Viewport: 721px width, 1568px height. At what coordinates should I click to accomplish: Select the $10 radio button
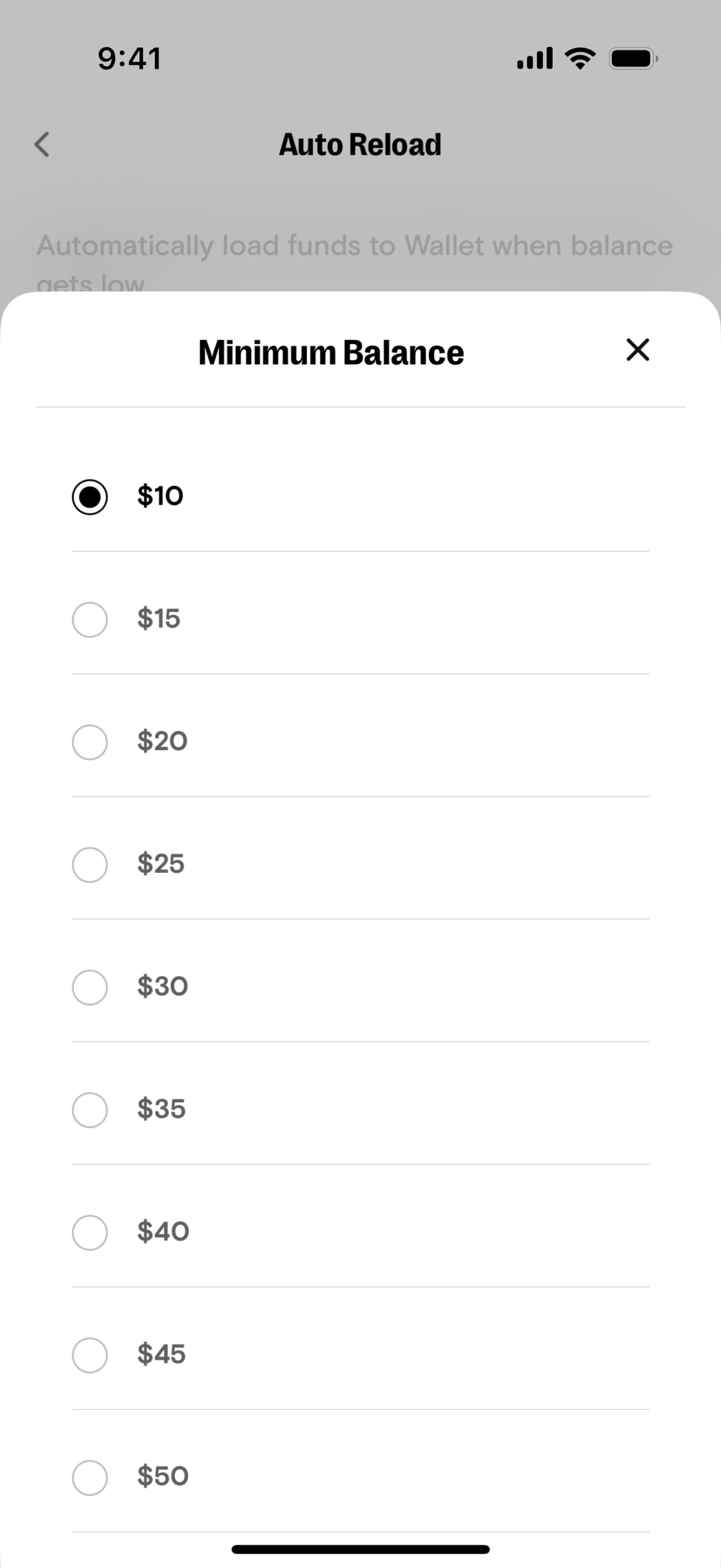[90, 497]
